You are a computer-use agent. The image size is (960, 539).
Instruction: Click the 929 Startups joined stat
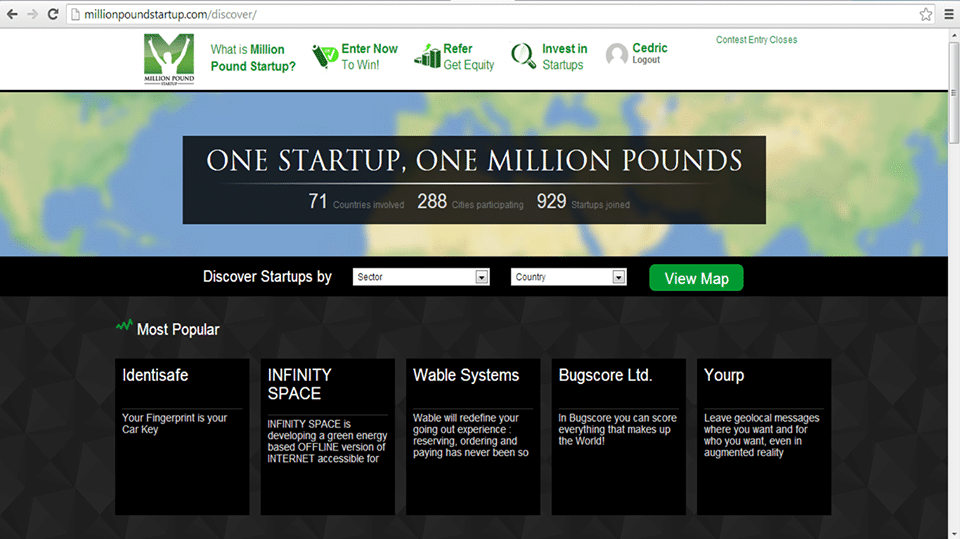[583, 202]
